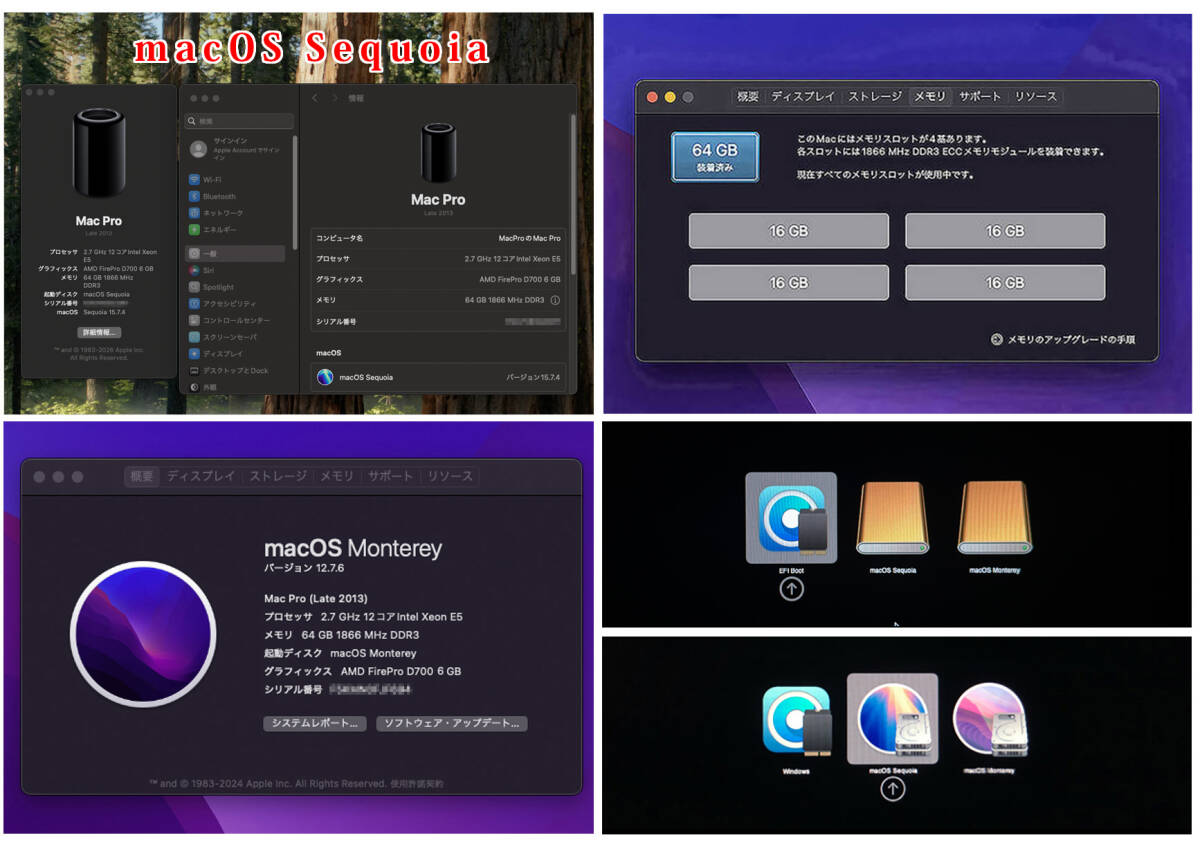Select the EFI Boot drive icon
1200x851 pixels.
tap(791, 519)
